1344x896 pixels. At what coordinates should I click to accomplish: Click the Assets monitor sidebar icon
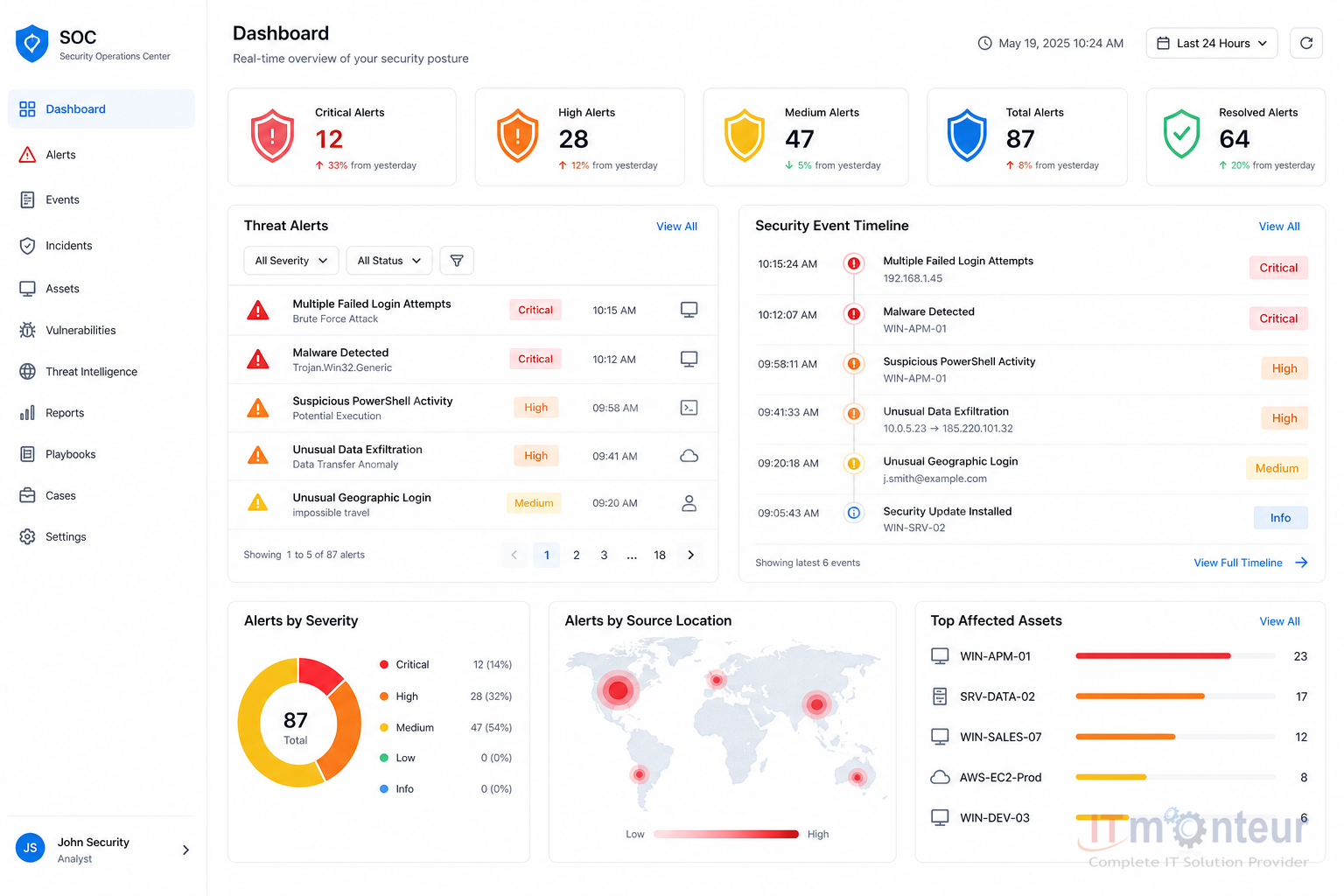27,289
